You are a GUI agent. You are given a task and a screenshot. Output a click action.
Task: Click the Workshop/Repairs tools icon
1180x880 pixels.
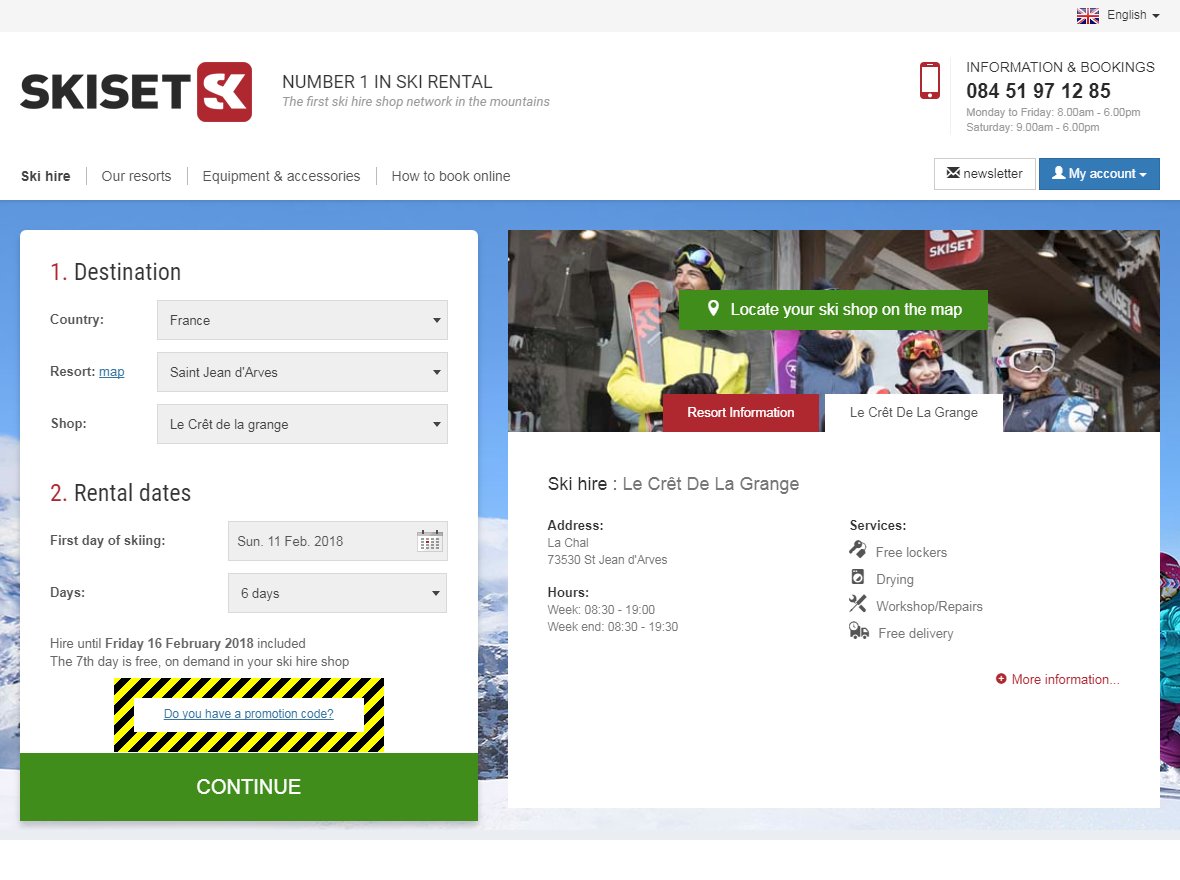tap(857, 604)
